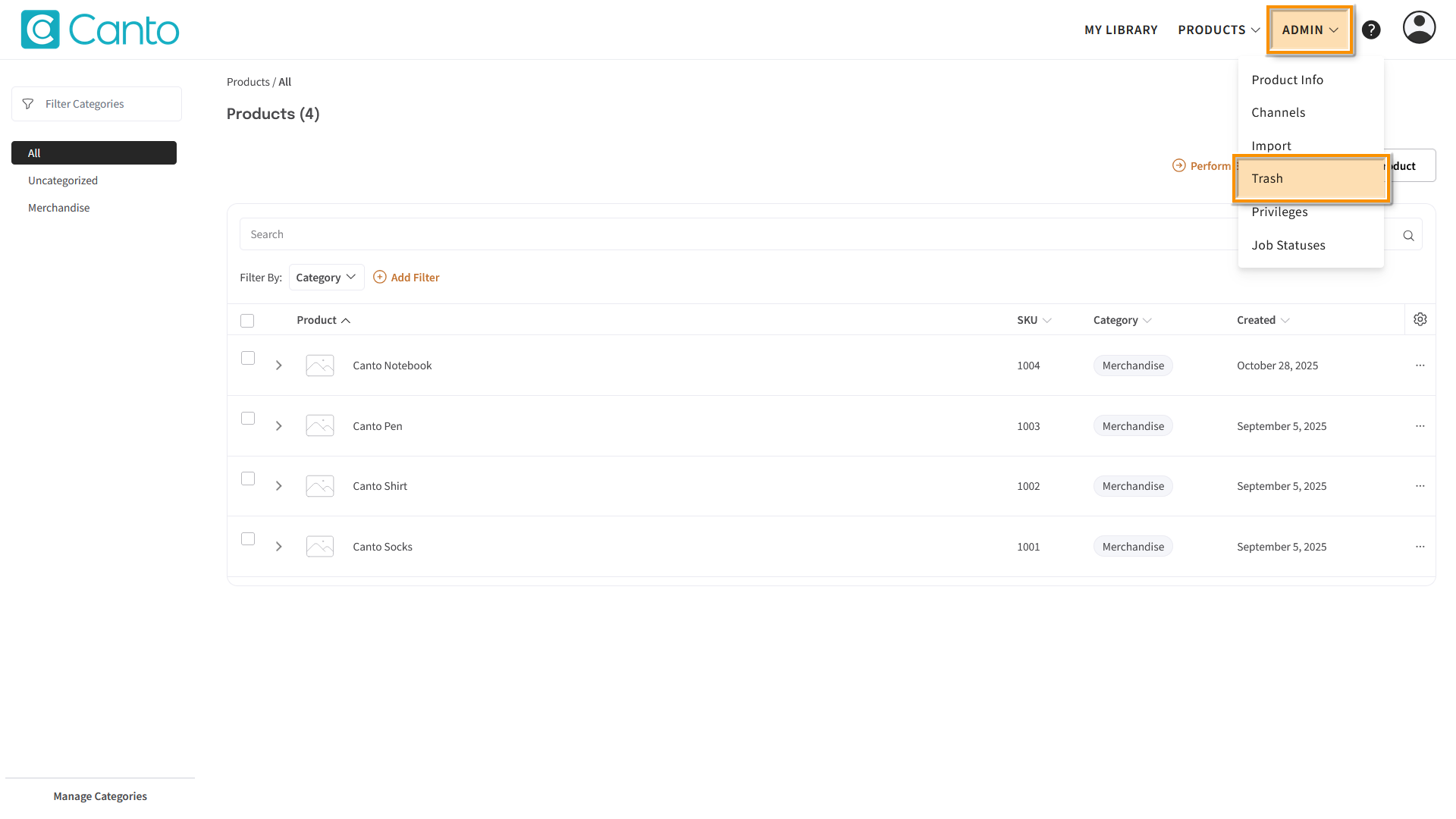The width and height of the screenshot is (1456, 819).
Task: Sort by the Product column header
Action: (324, 320)
